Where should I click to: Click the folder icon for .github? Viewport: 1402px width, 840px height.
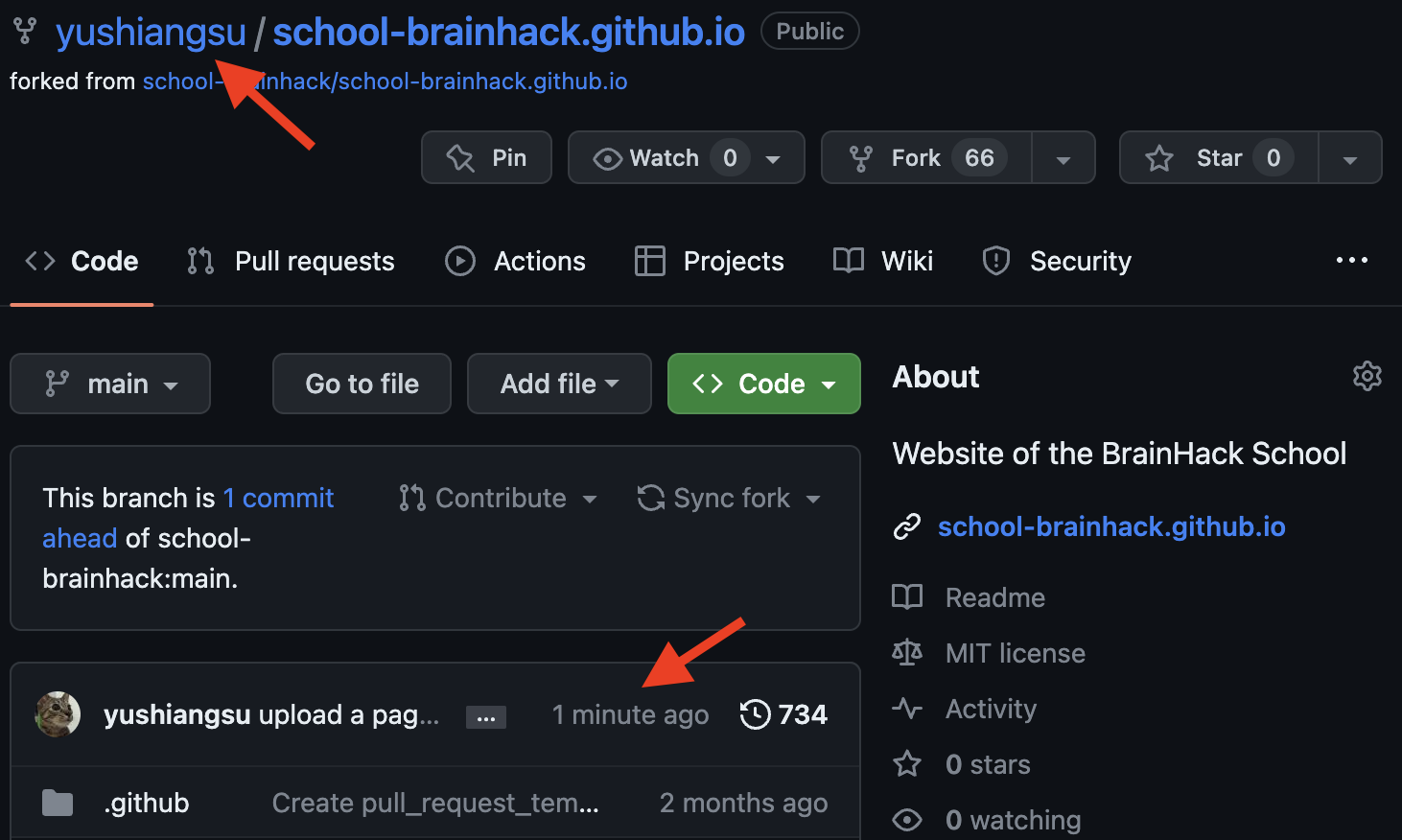pyautogui.click(x=58, y=803)
